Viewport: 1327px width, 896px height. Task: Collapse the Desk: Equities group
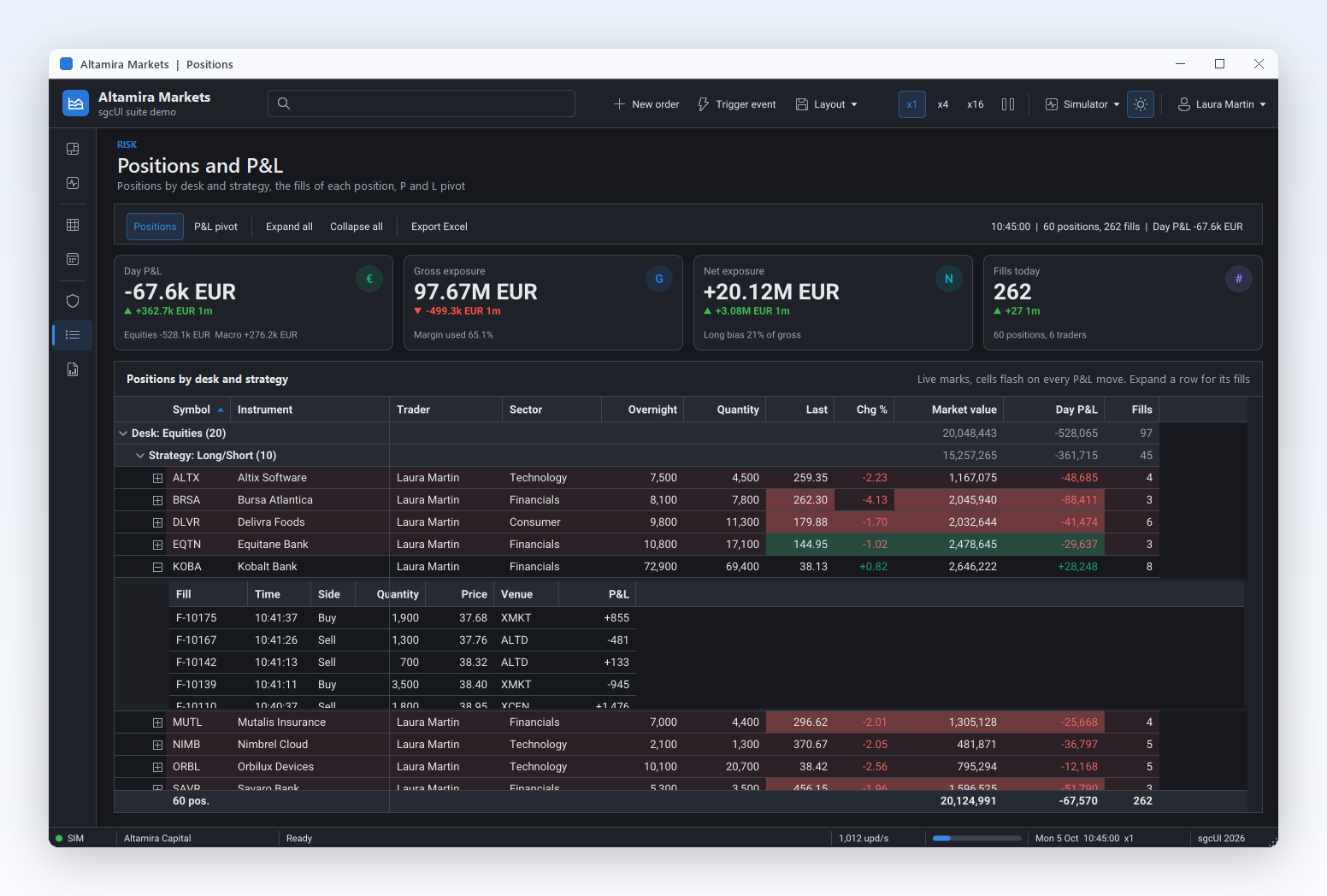click(123, 433)
